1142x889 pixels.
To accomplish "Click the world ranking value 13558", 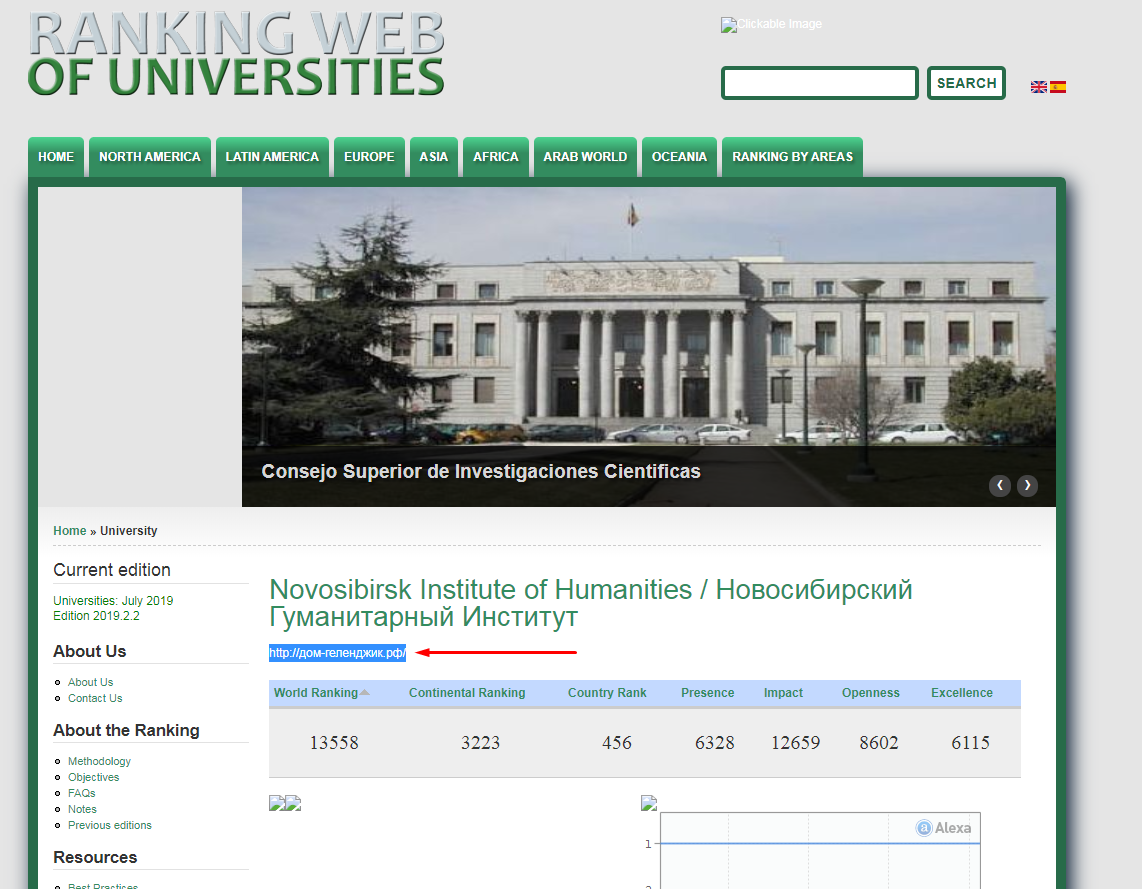I will (334, 743).
